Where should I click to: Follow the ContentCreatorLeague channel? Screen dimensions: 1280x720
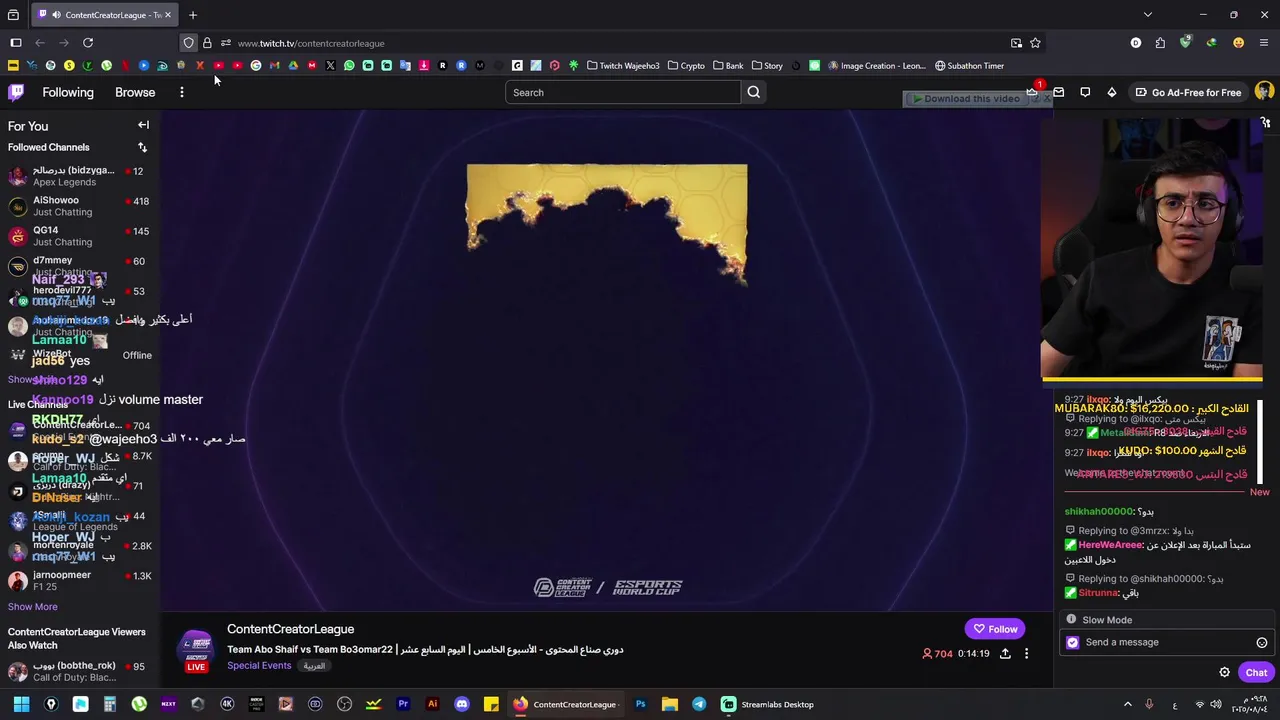click(995, 629)
